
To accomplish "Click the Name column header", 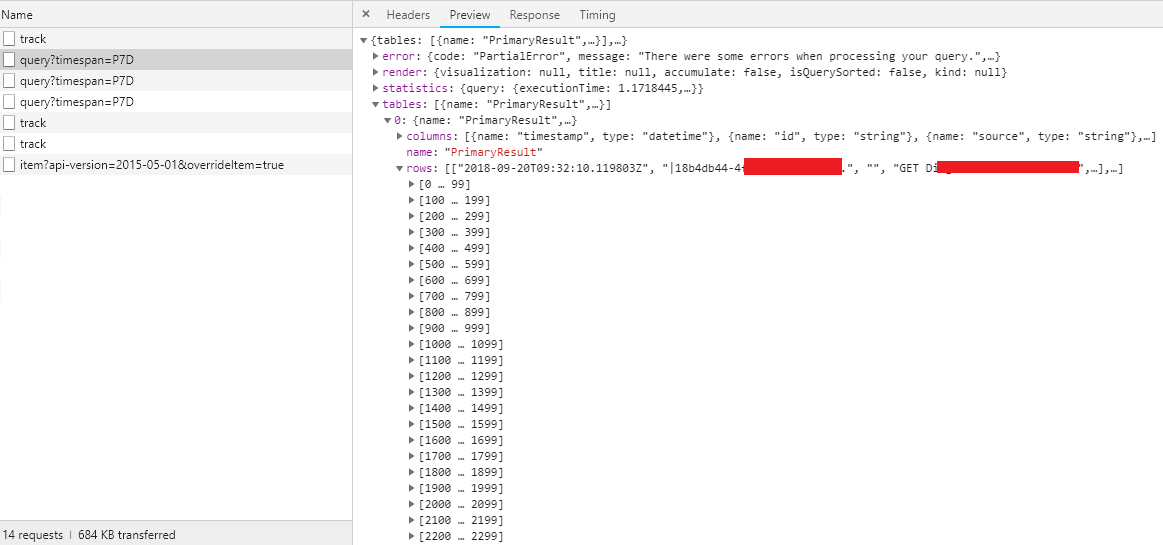I will [176, 15].
